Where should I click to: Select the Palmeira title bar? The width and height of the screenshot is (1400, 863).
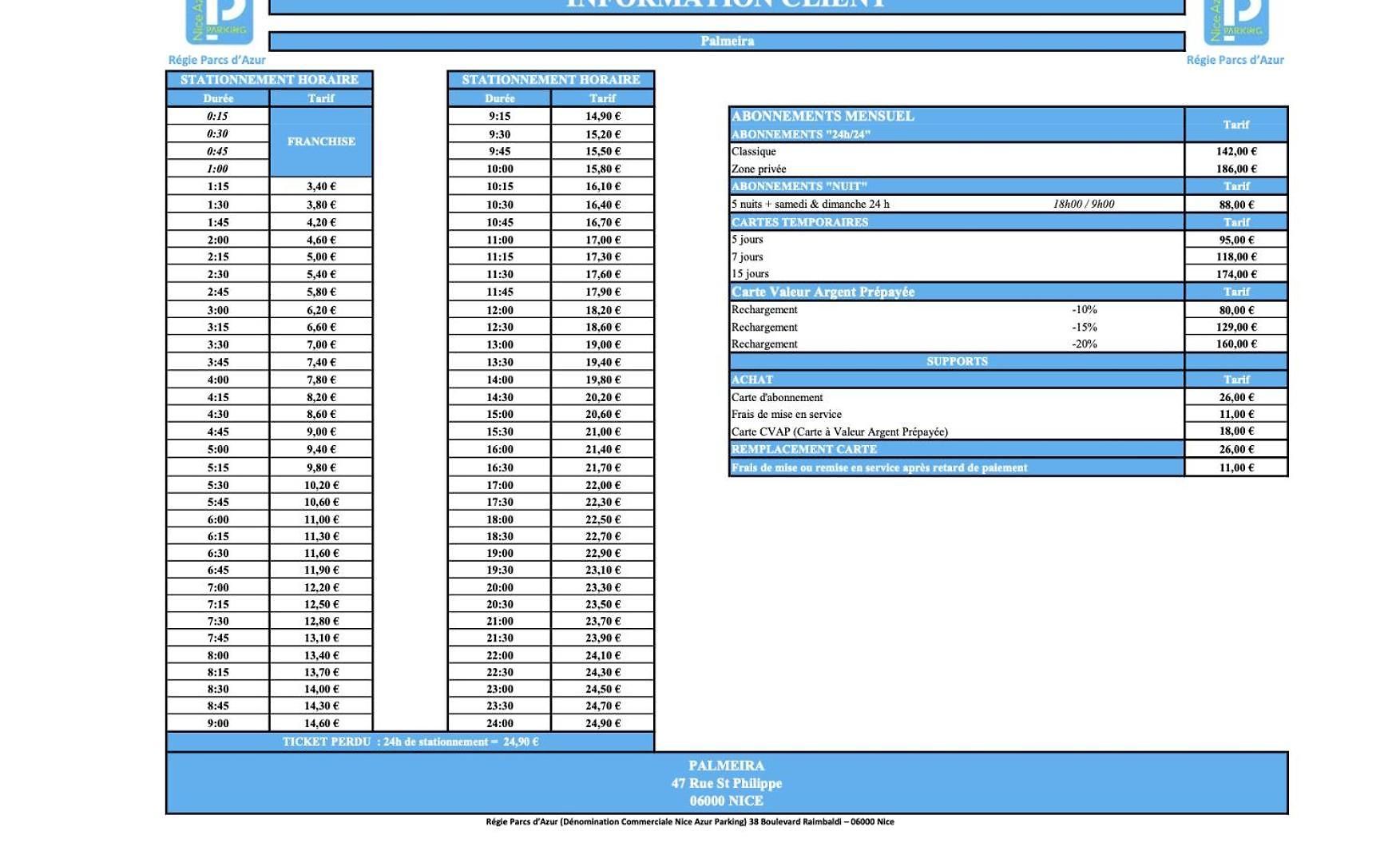tap(727, 42)
